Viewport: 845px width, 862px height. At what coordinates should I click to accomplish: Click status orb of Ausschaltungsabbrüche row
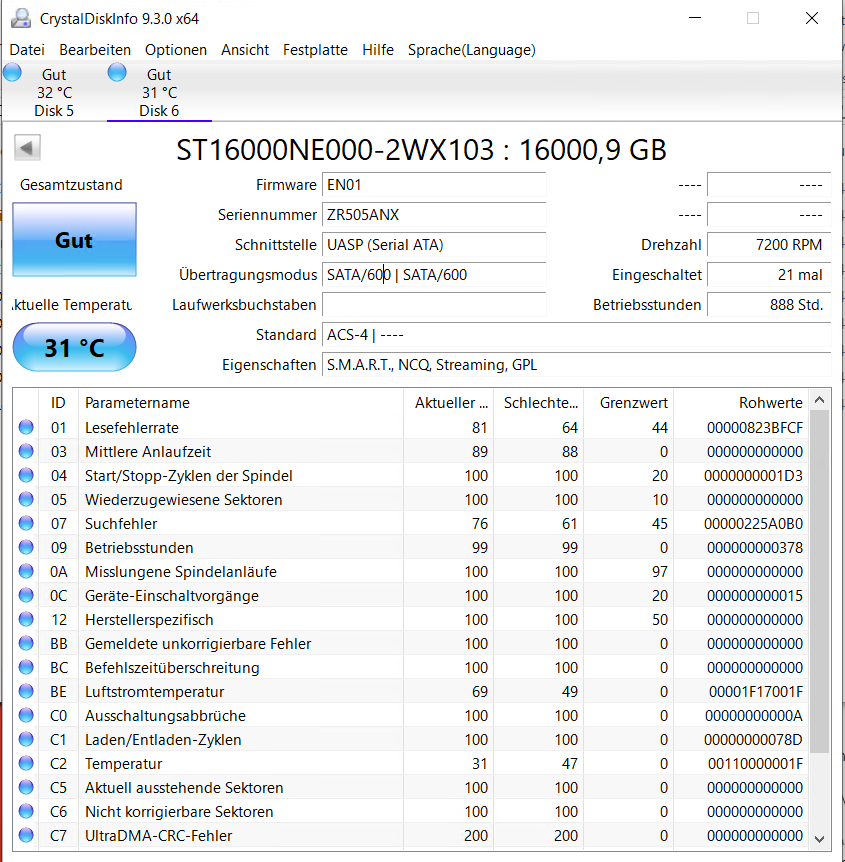click(x=26, y=715)
